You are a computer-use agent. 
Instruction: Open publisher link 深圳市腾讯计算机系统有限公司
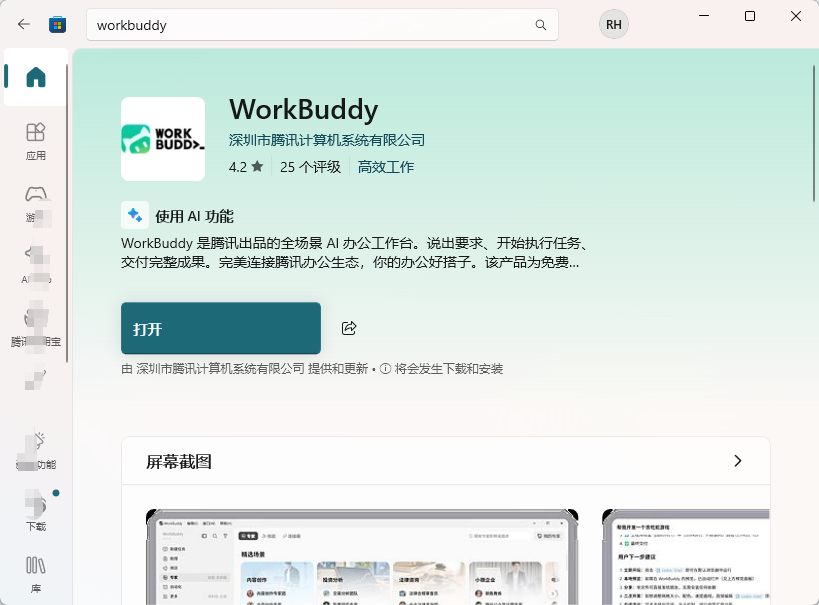coord(327,140)
